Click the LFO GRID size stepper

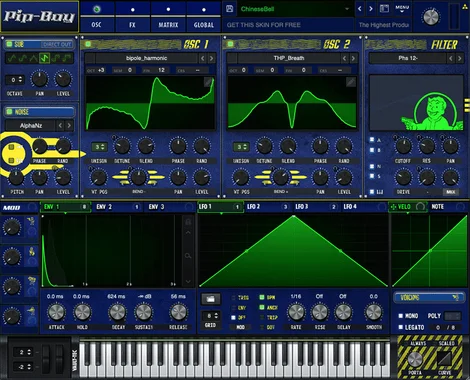coord(211,316)
